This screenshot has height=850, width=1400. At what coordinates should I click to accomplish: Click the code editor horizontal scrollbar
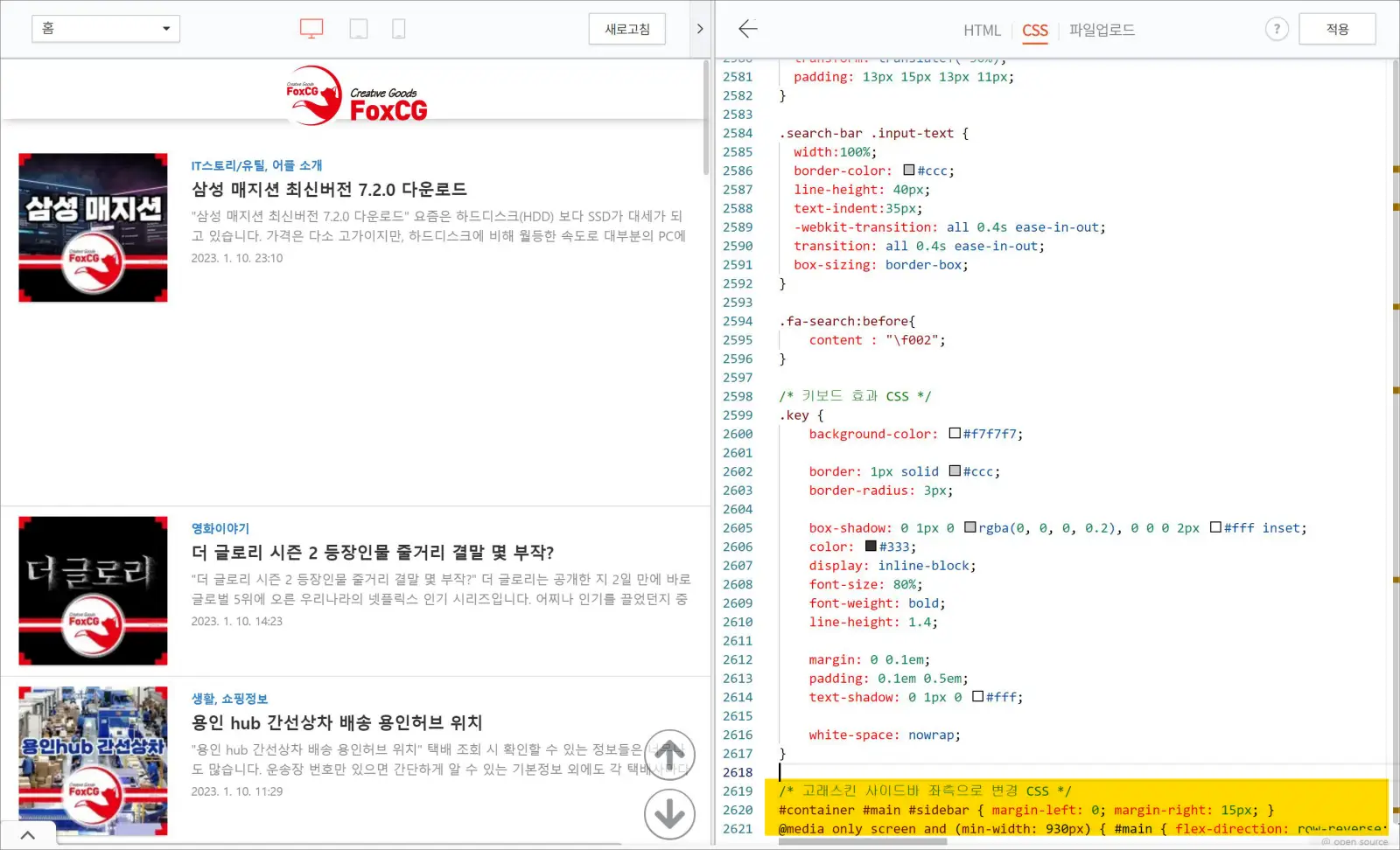pyautogui.click(x=862, y=842)
